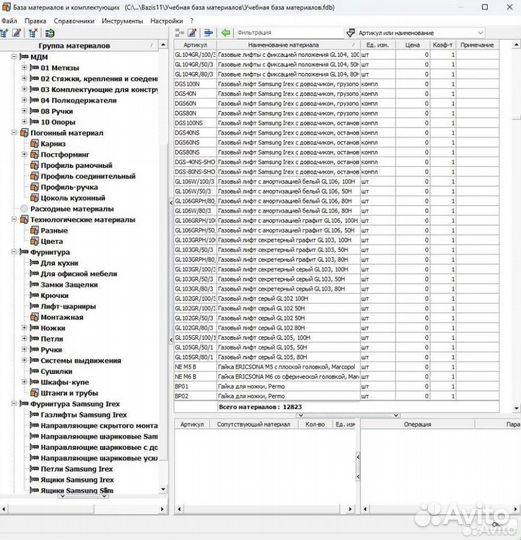
Task: Open the Инструменты menu
Action: click(122, 21)
